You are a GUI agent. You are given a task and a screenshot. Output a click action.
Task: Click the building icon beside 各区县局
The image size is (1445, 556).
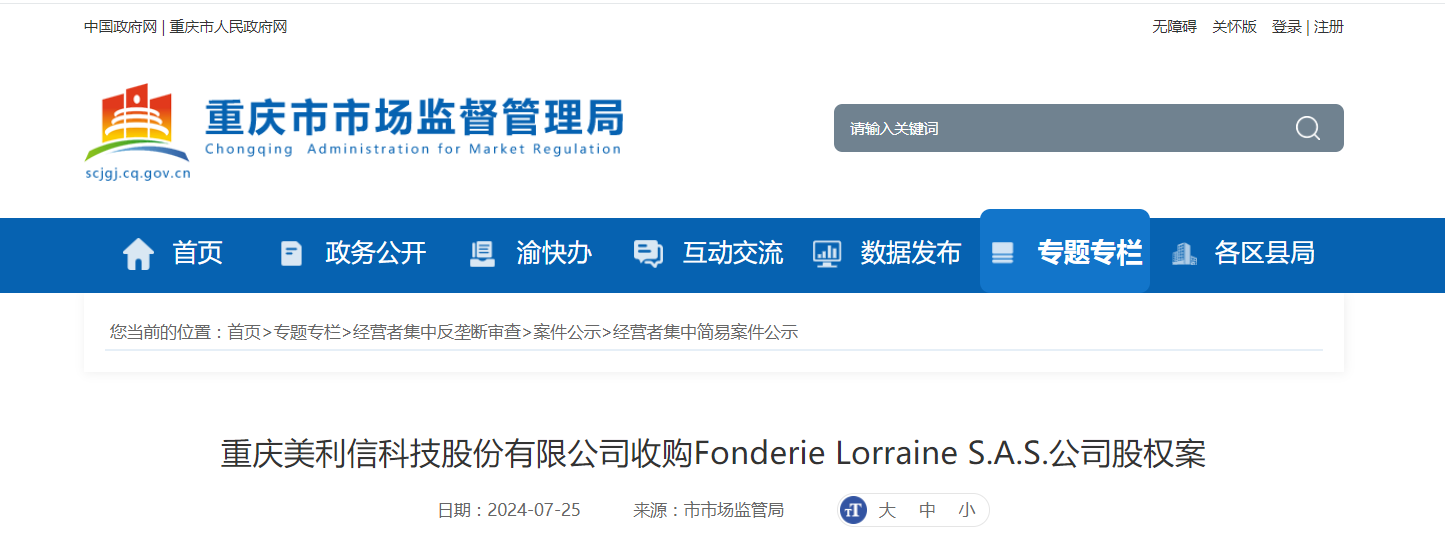click(1184, 254)
